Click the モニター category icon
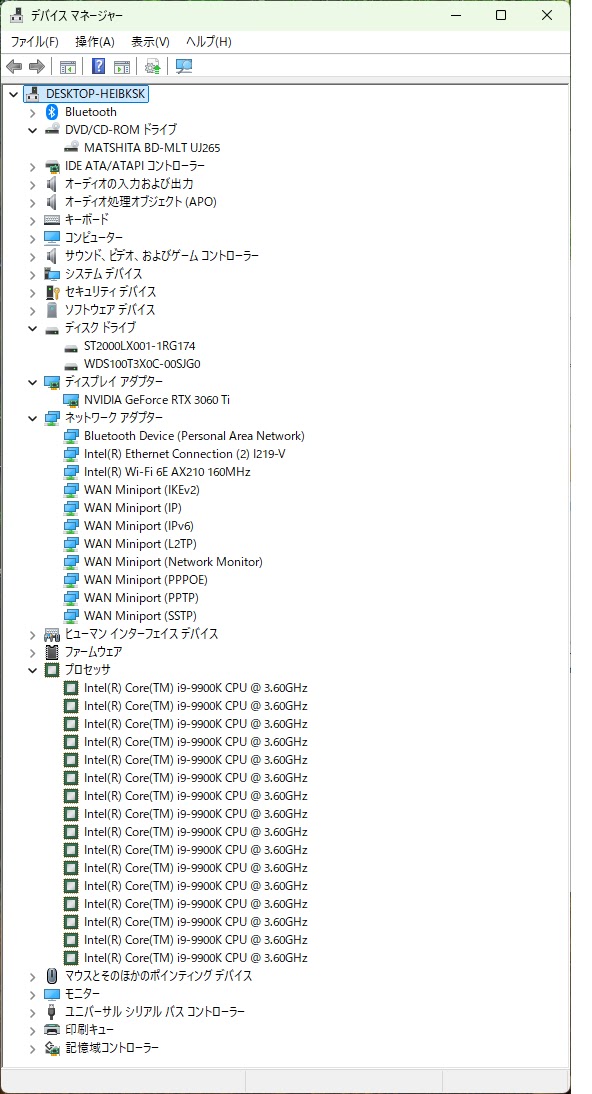The image size is (592, 1094). point(52,994)
